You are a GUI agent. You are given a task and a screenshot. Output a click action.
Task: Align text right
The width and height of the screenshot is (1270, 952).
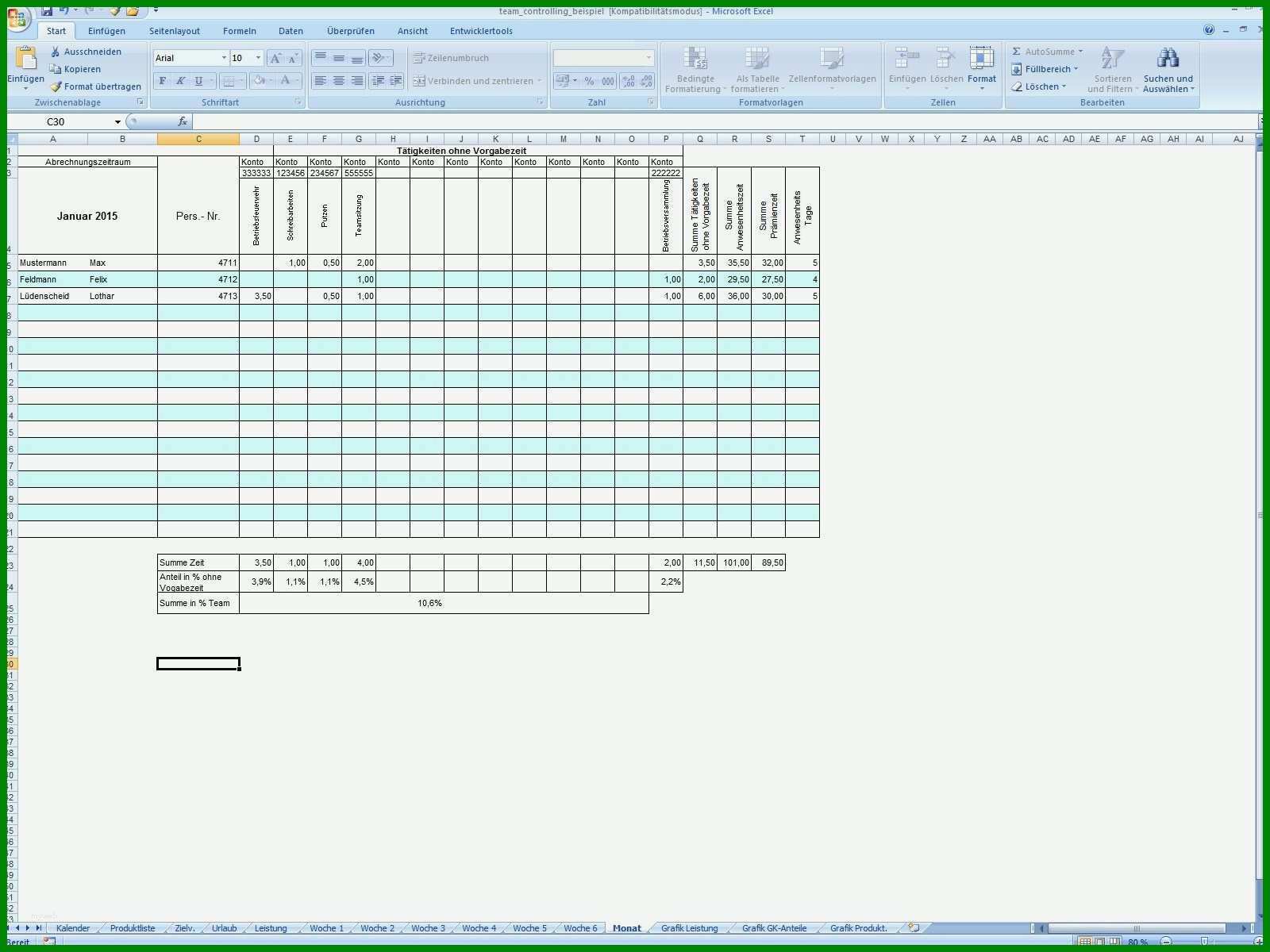pyautogui.click(x=357, y=81)
